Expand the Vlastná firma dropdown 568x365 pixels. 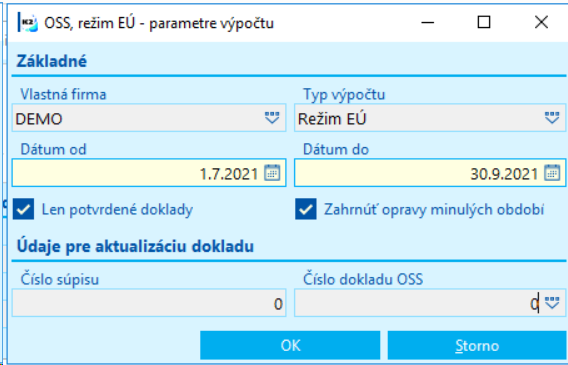[x=272, y=118]
